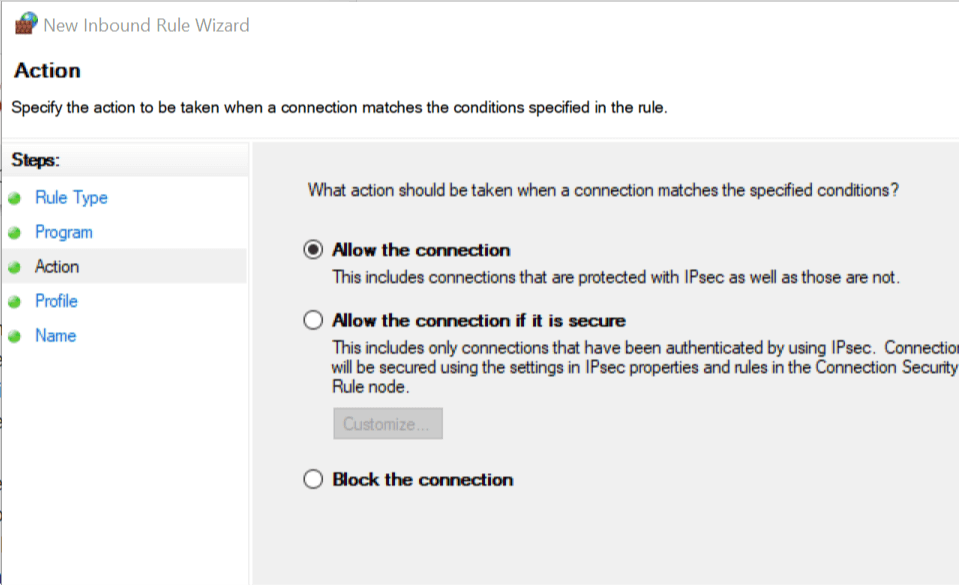Viewport: 959px width, 585px height.
Task: Click the green bullet beside Action step
Action: 15,267
